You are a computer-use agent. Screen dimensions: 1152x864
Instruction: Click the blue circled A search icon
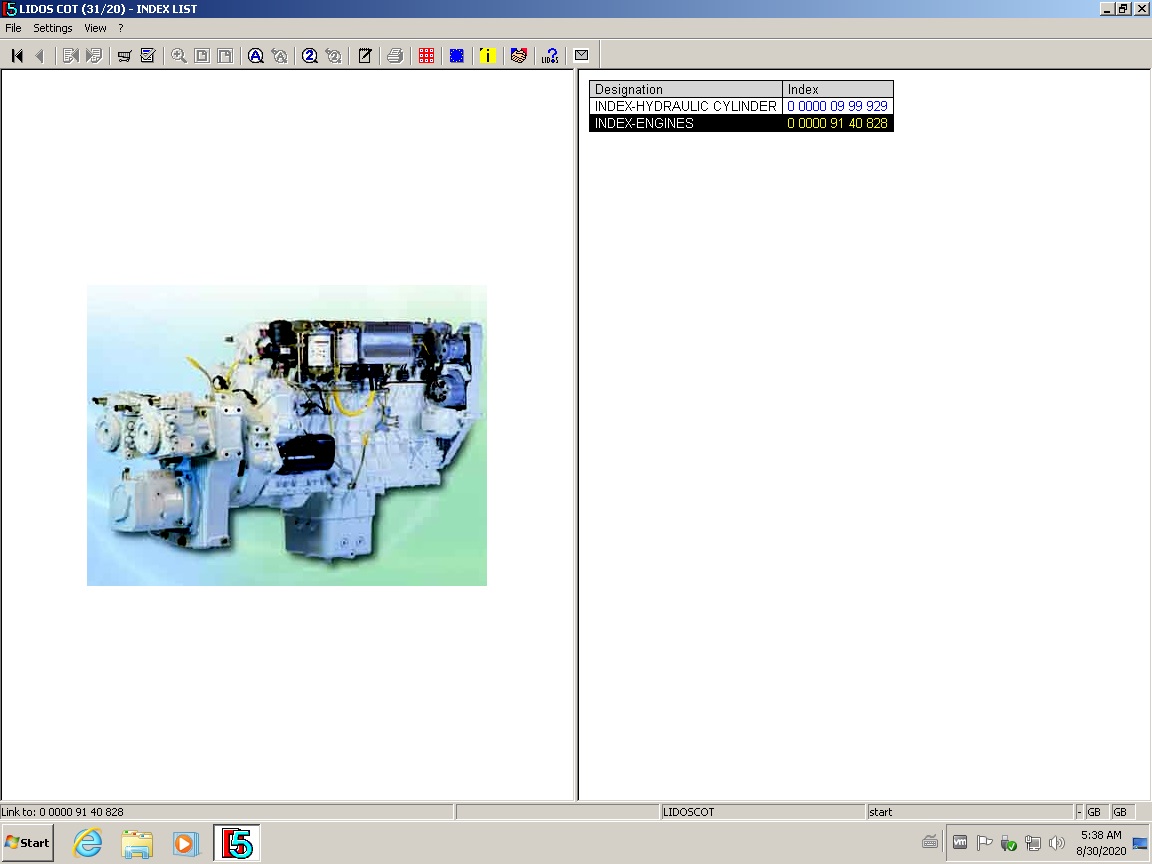point(256,56)
